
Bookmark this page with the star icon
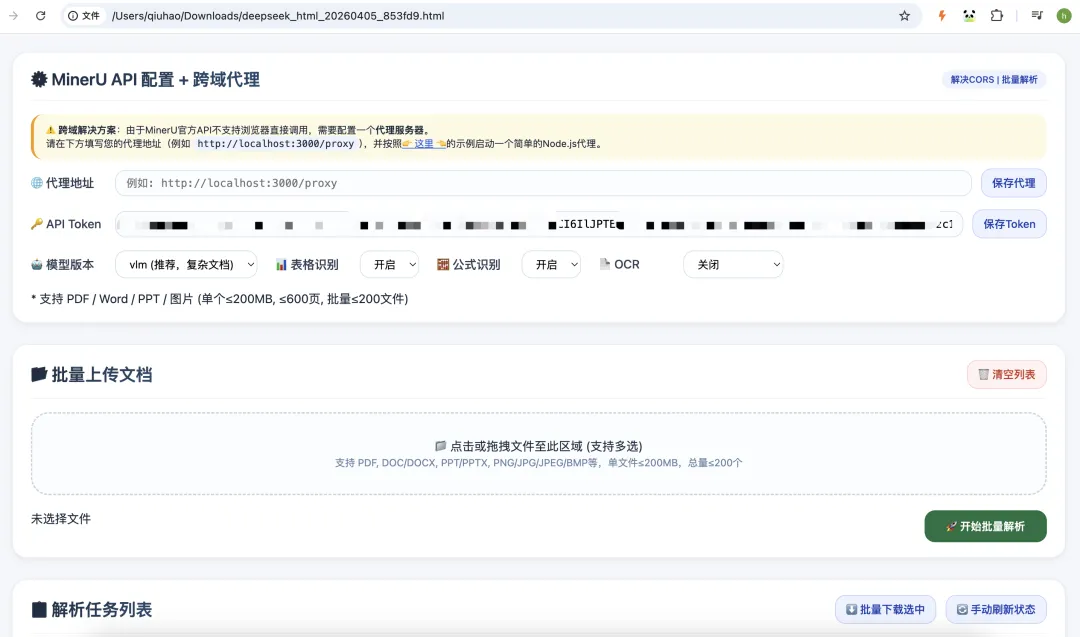coord(904,15)
